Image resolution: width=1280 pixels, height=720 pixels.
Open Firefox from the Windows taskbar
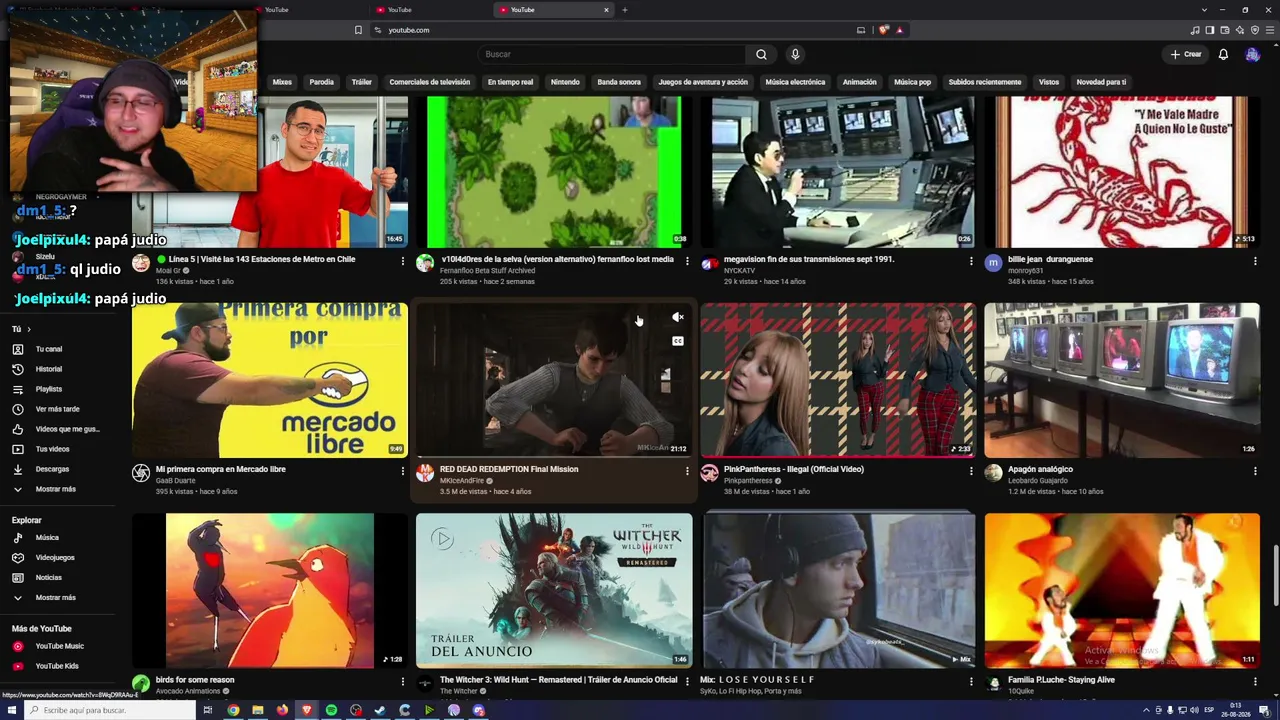pyautogui.click(x=282, y=710)
